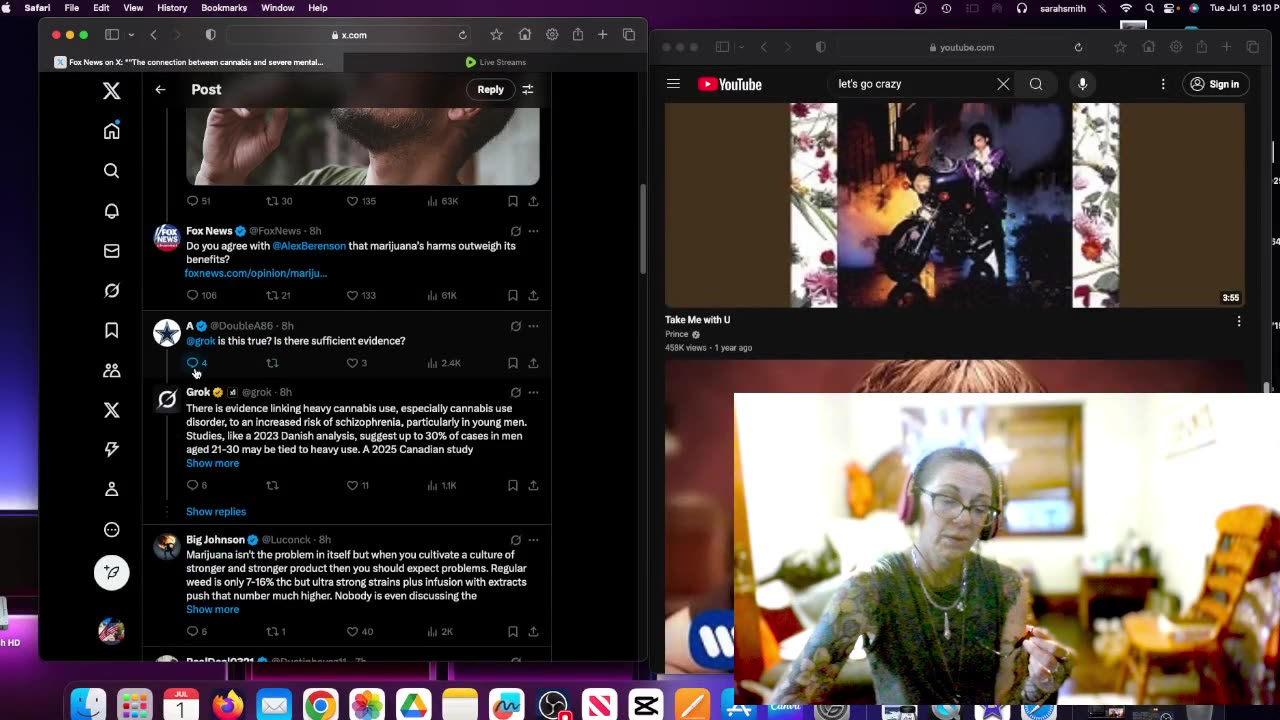Open YouTube hamburger guide menu

[673, 84]
